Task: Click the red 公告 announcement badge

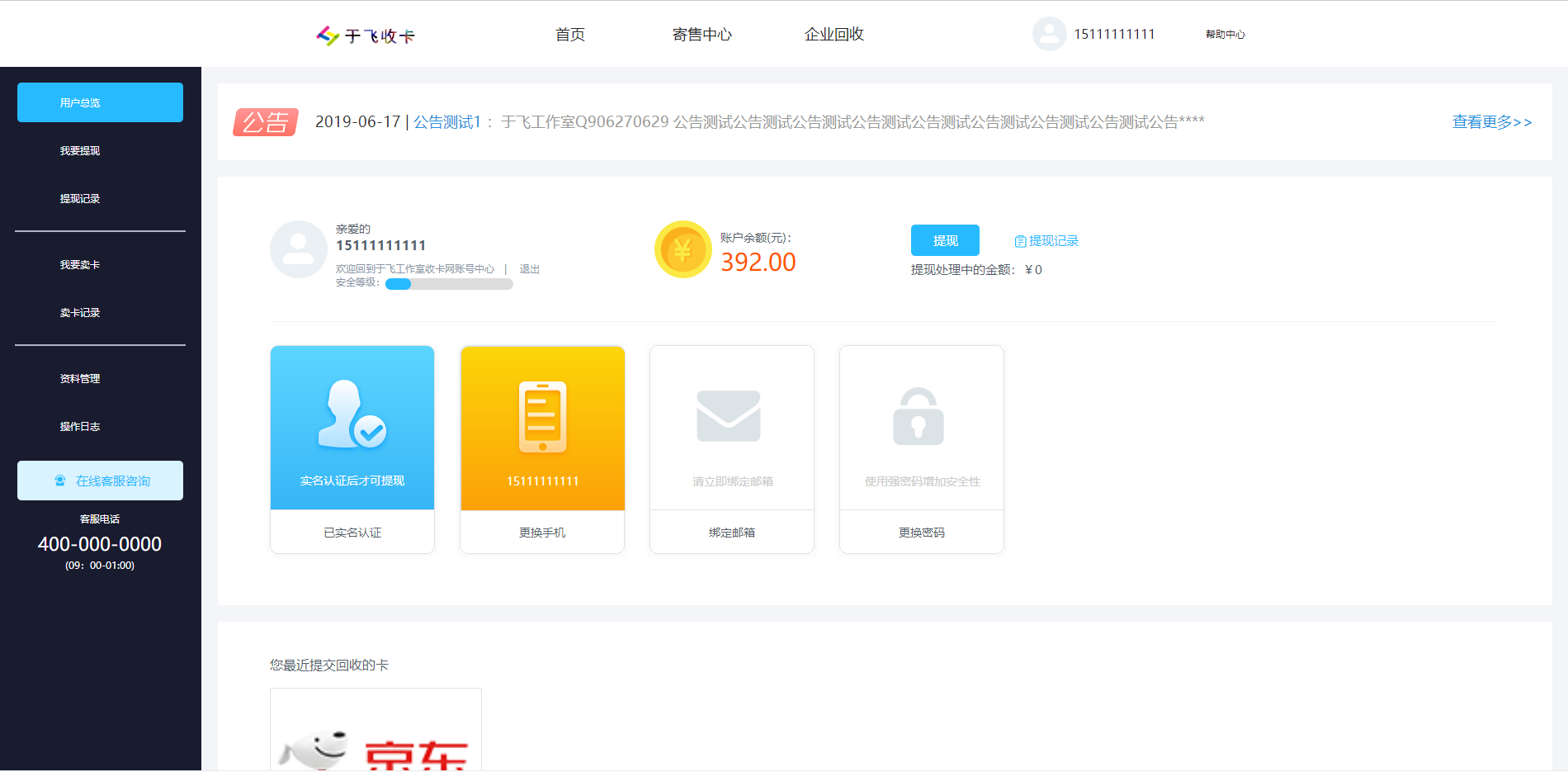Action: [x=265, y=122]
